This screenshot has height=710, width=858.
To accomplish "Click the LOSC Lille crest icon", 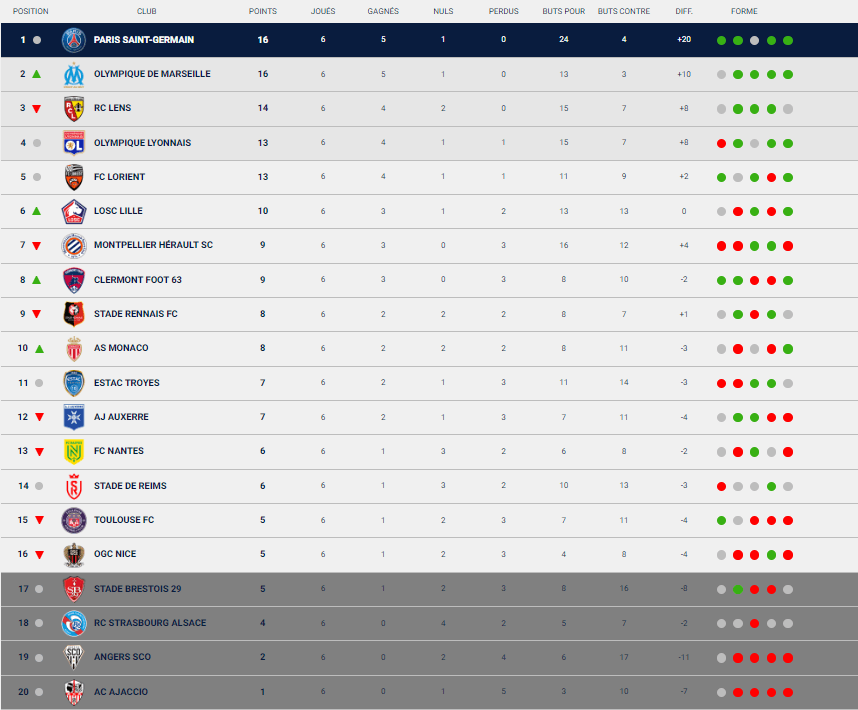I will [73, 211].
